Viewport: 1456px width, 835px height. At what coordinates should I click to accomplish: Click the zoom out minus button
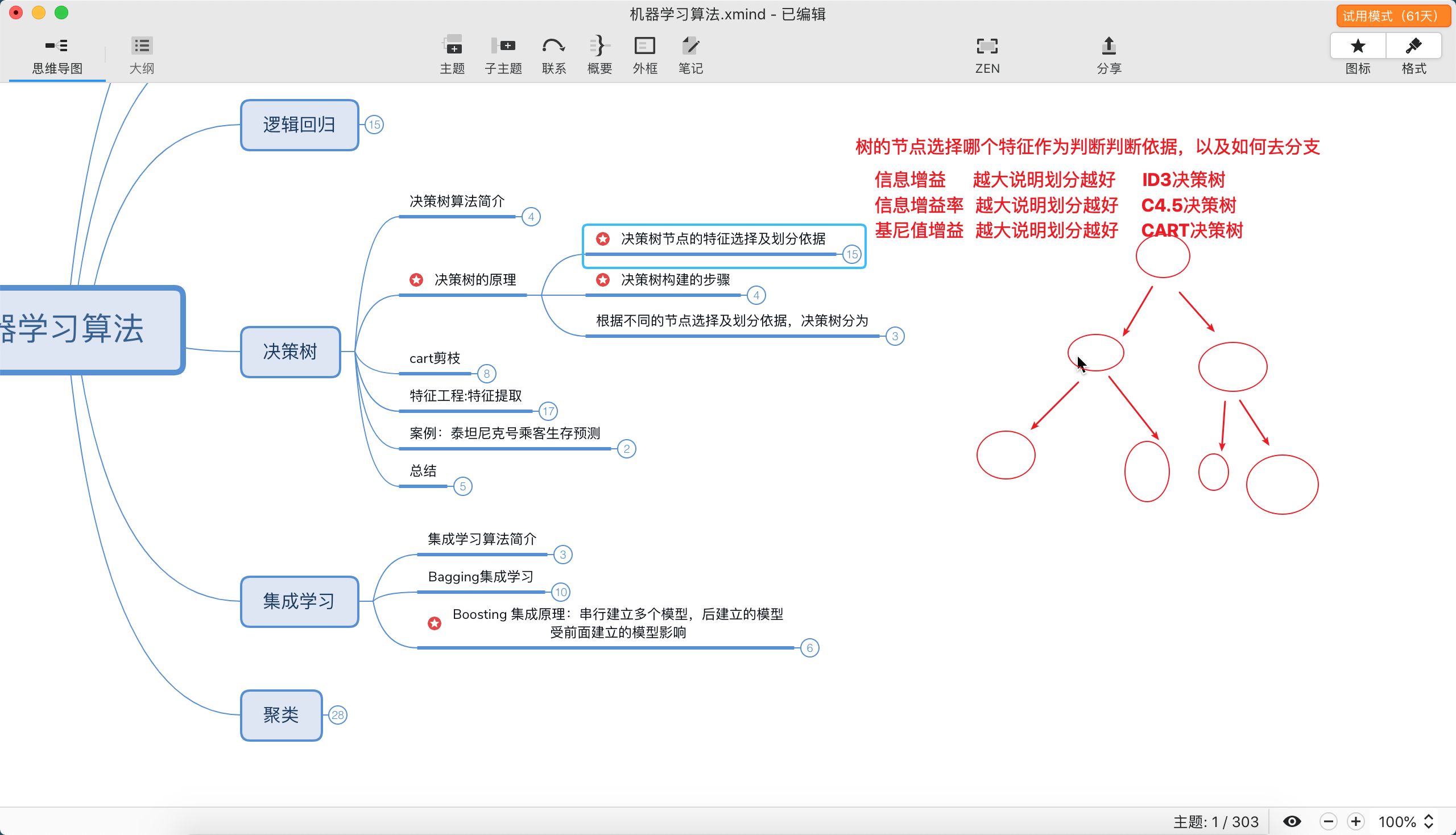[x=1328, y=821]
